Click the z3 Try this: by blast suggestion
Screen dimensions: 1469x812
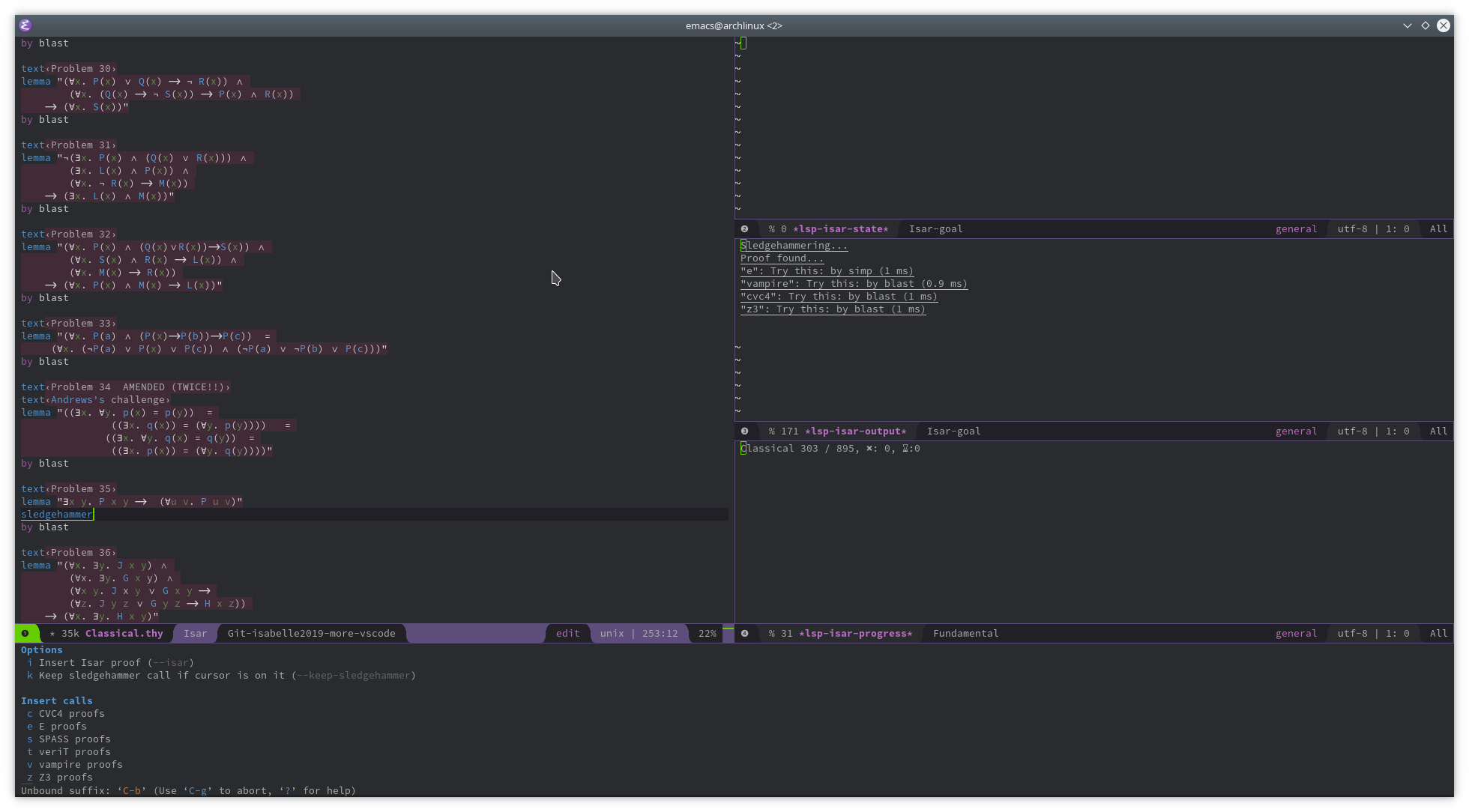coord(833,309)
